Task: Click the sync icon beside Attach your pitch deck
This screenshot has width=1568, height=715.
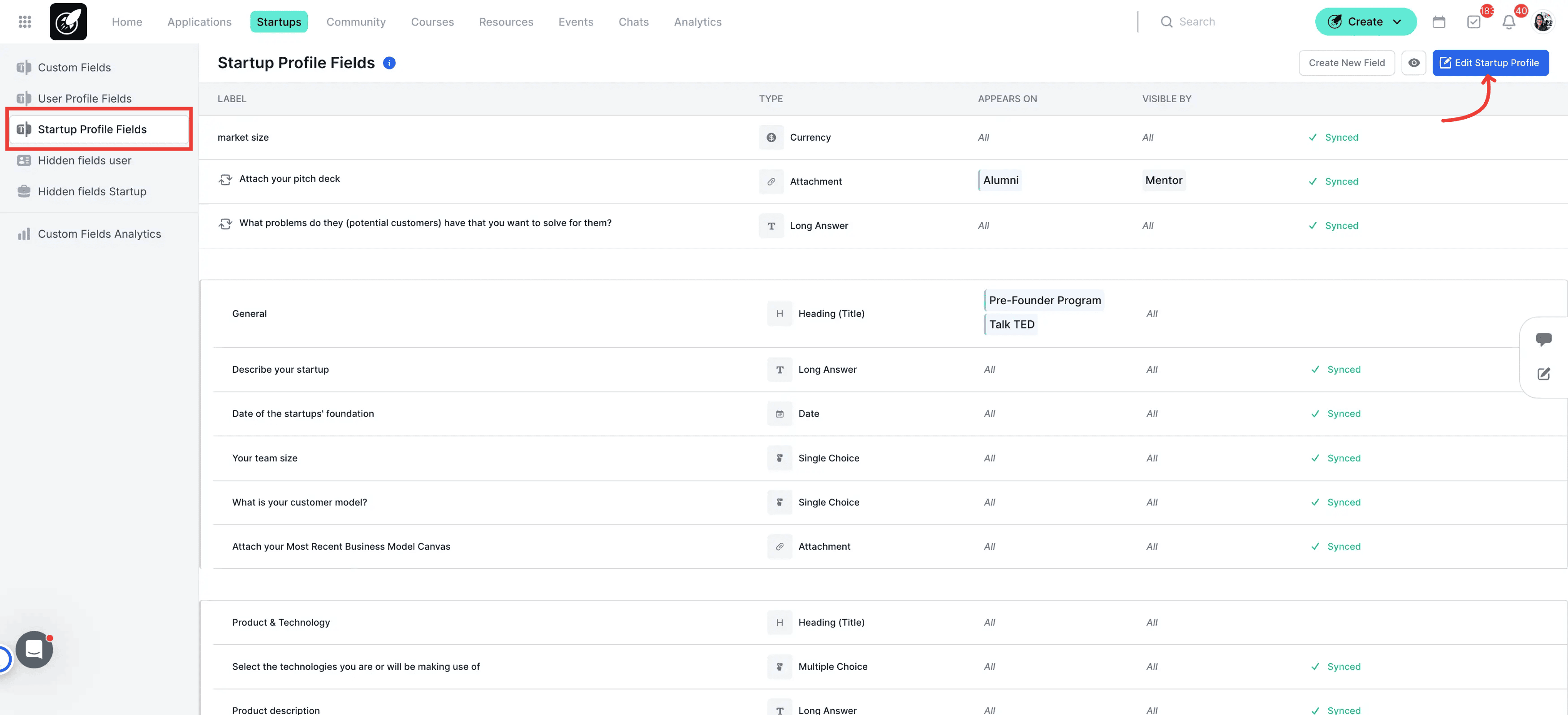Action: 225,180
